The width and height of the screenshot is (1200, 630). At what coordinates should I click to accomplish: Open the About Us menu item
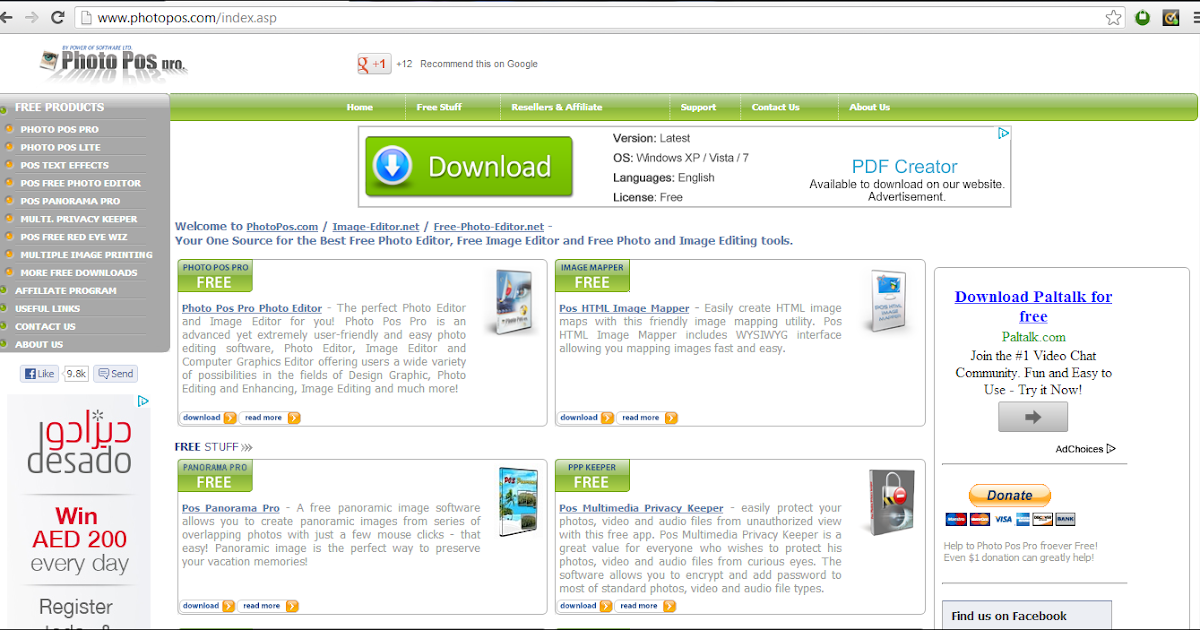pos(870,107)
